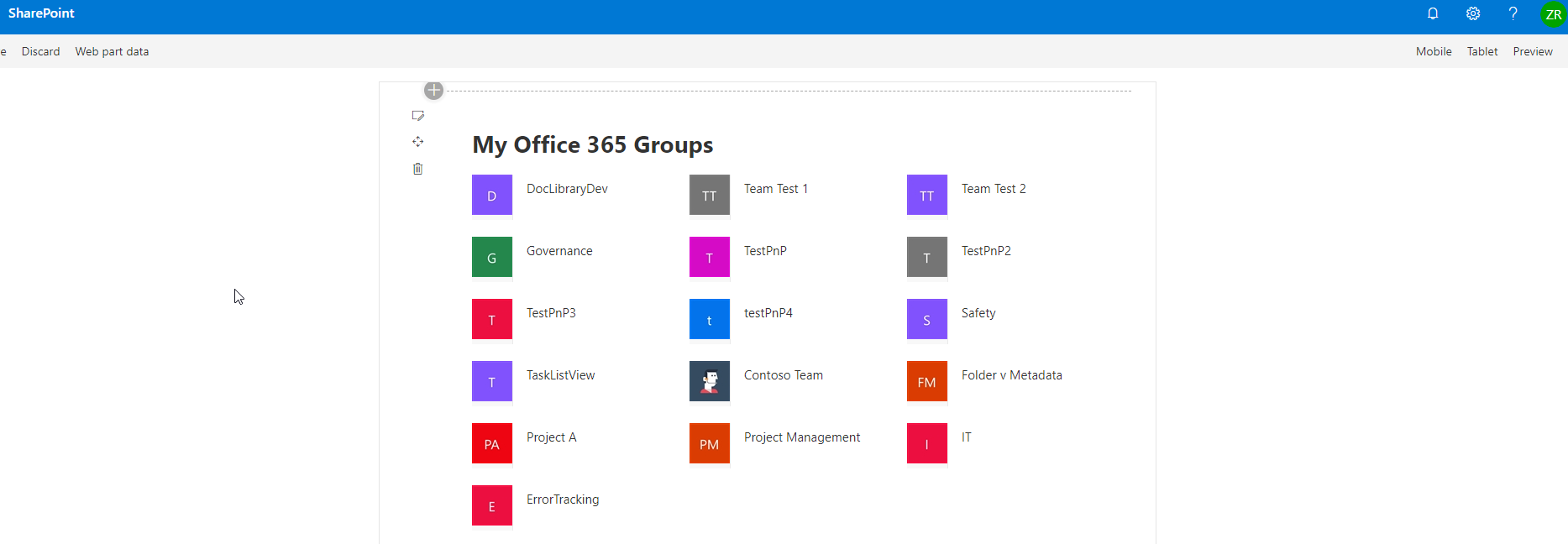This screenshot has width=1568, height=544.
Task: Open the ErrorTracking E tile
Action: click(x=492, y=505)
